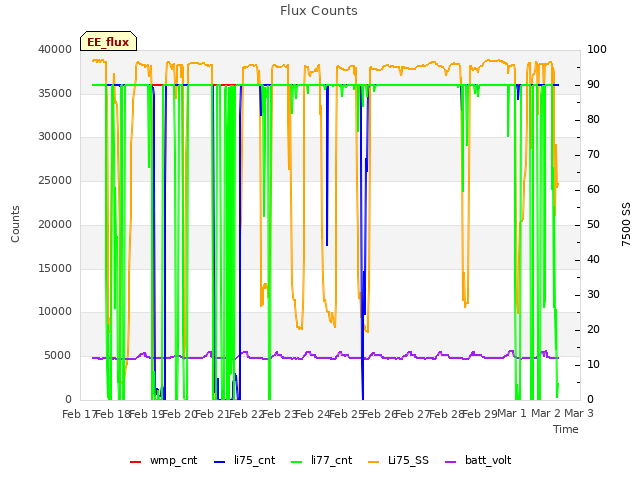Click the 20000 left axis tick label
The width and height of the screenshot is (640, 480).
tap(55, 224)
